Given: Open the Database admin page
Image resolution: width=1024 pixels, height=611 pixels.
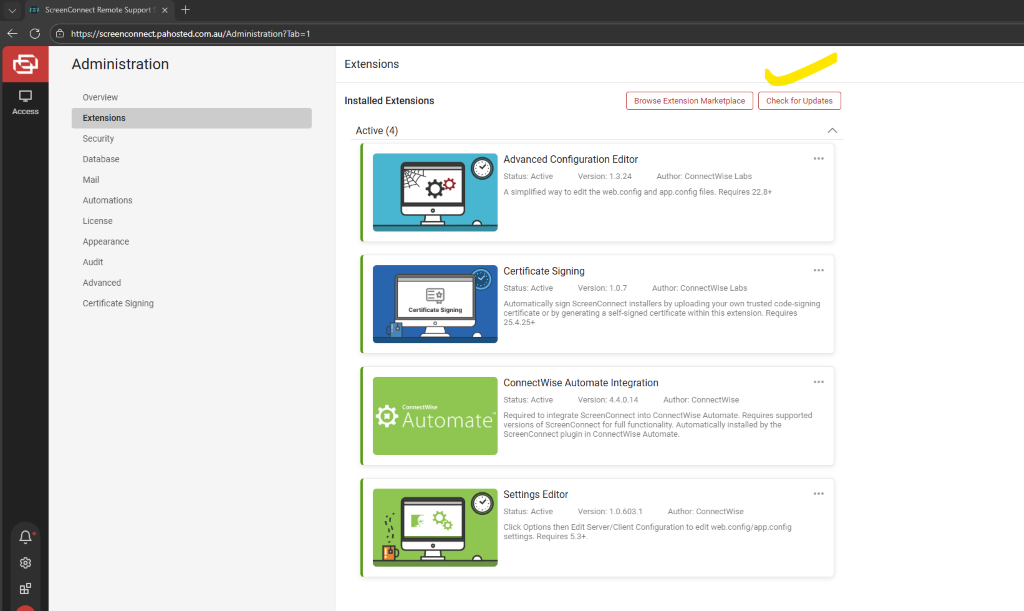Looking at the screenshot, I should (x=101, y=159).
